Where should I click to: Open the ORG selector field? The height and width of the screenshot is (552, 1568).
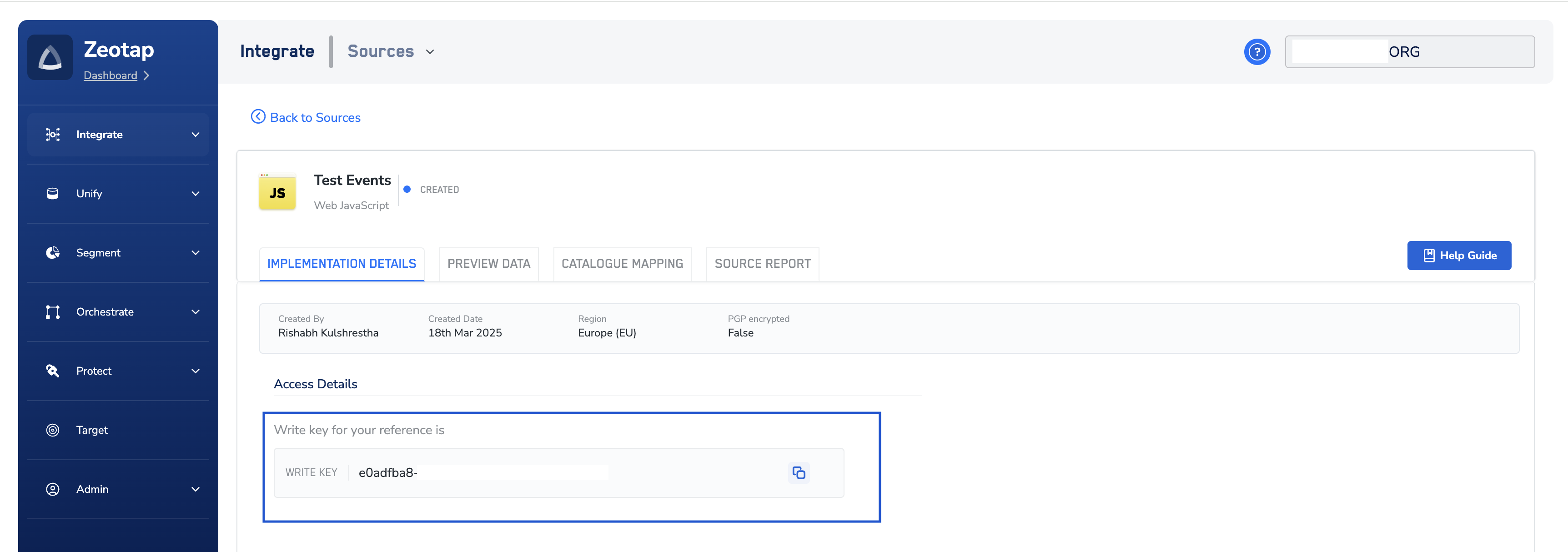coord(1409,52)
